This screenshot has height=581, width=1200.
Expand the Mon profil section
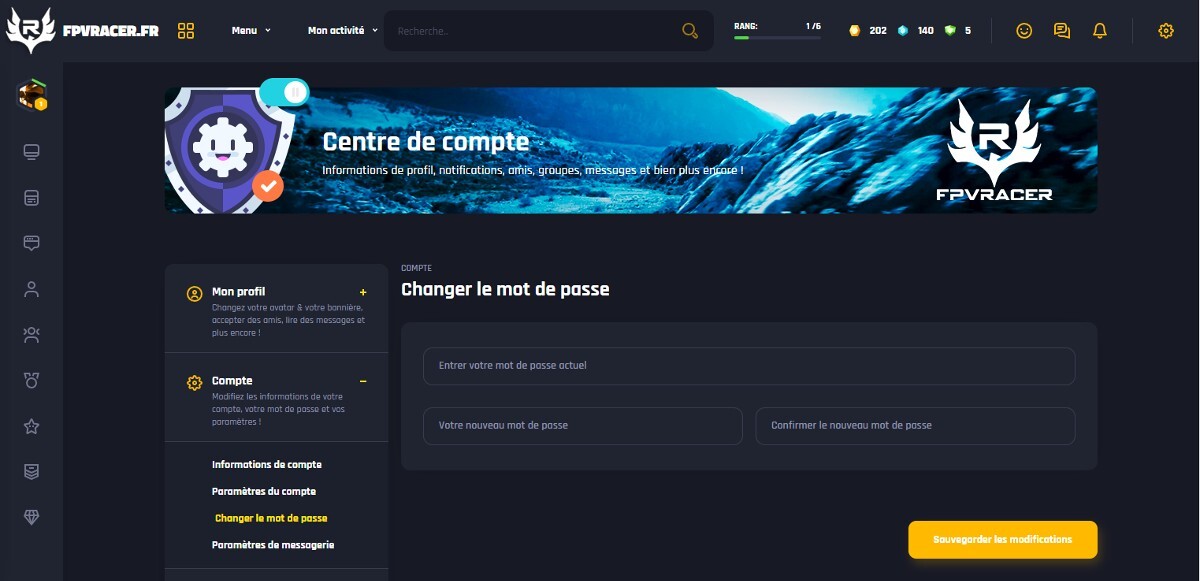[x=363, y=293]
